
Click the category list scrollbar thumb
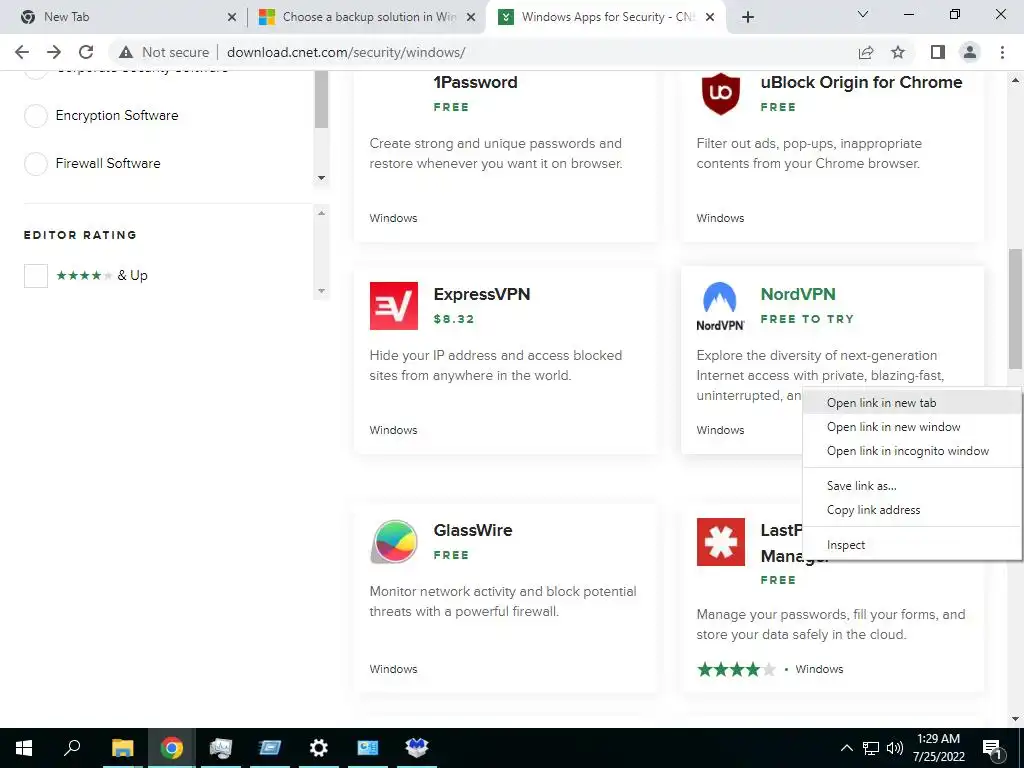321,99
